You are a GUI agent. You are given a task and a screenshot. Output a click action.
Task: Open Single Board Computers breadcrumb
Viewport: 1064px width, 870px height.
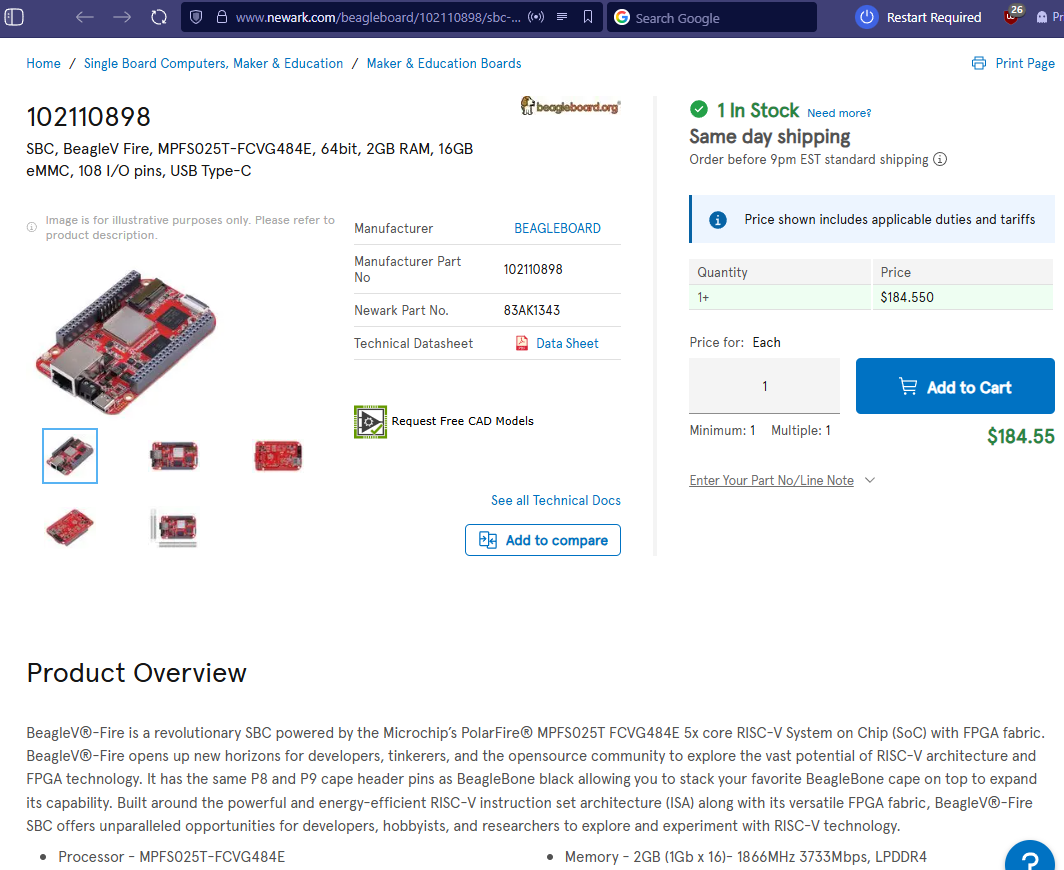(x=213, y=63)
